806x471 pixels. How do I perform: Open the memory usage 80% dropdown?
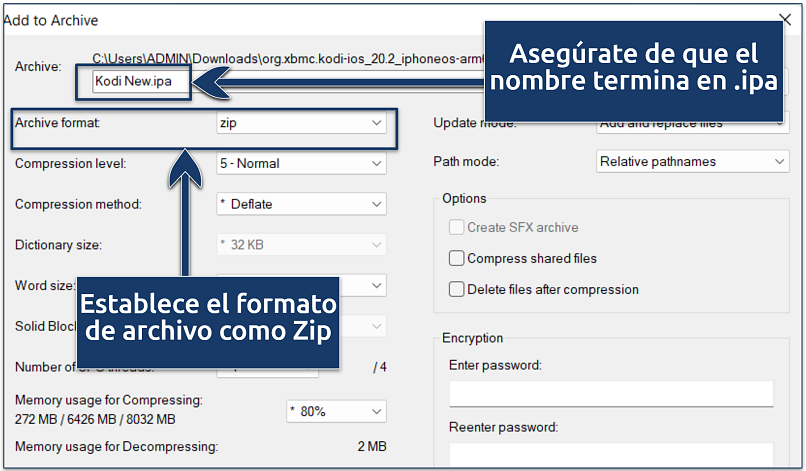click(335, 411)
